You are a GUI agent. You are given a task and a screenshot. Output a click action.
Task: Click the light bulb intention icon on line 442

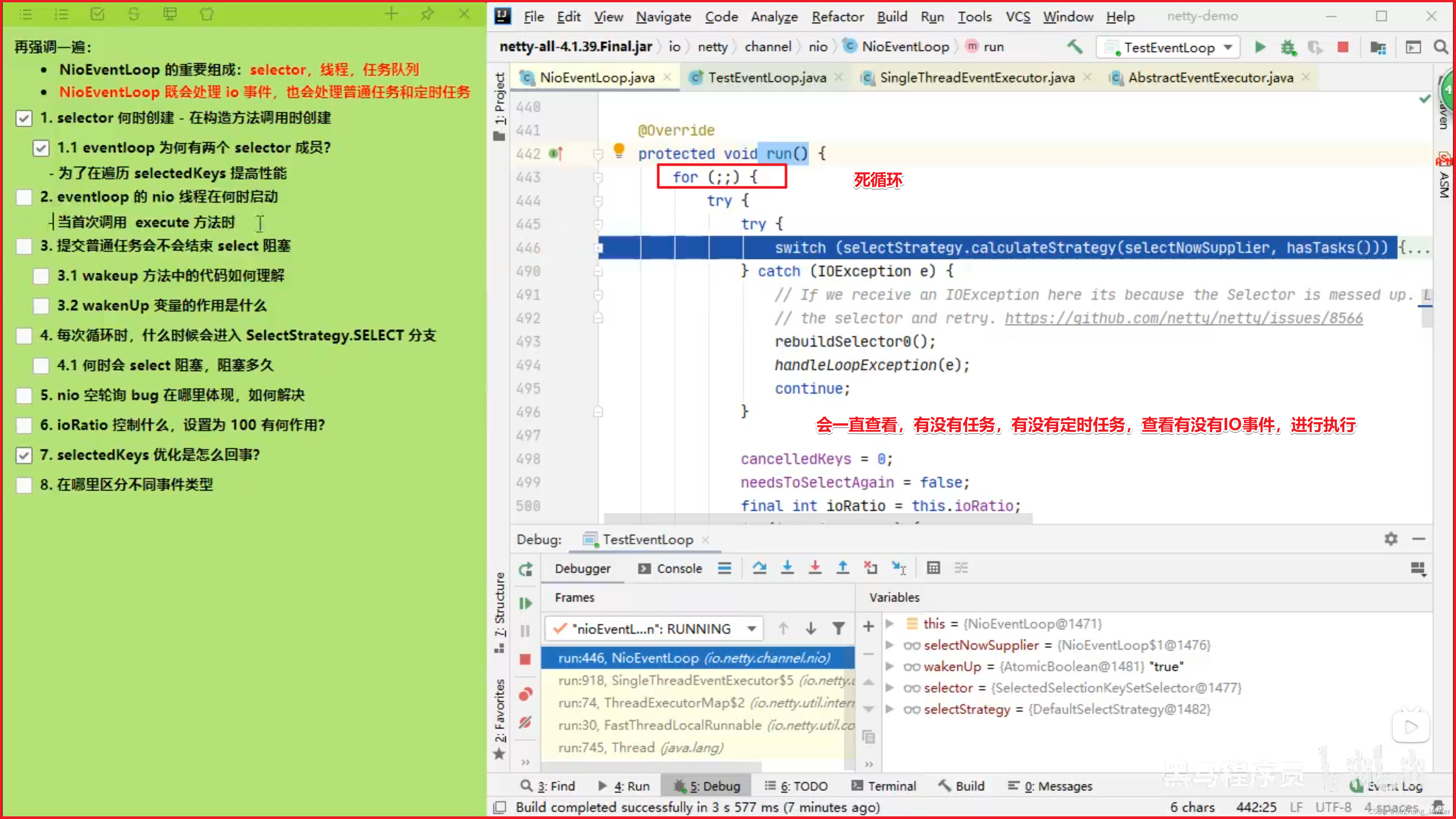pos(619,151)
